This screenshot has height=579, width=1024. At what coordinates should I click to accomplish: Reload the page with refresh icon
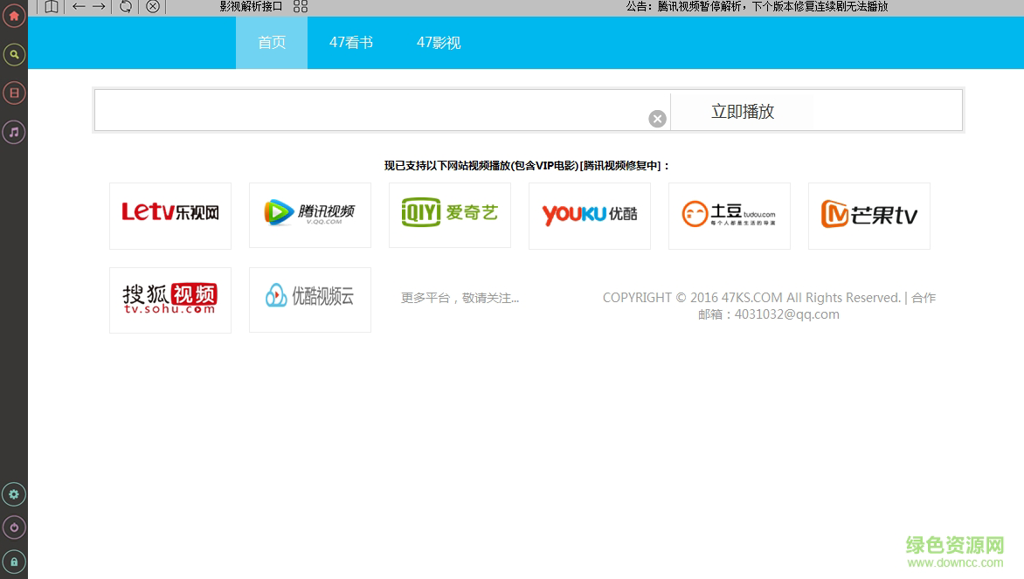click(x=125, y=7)
